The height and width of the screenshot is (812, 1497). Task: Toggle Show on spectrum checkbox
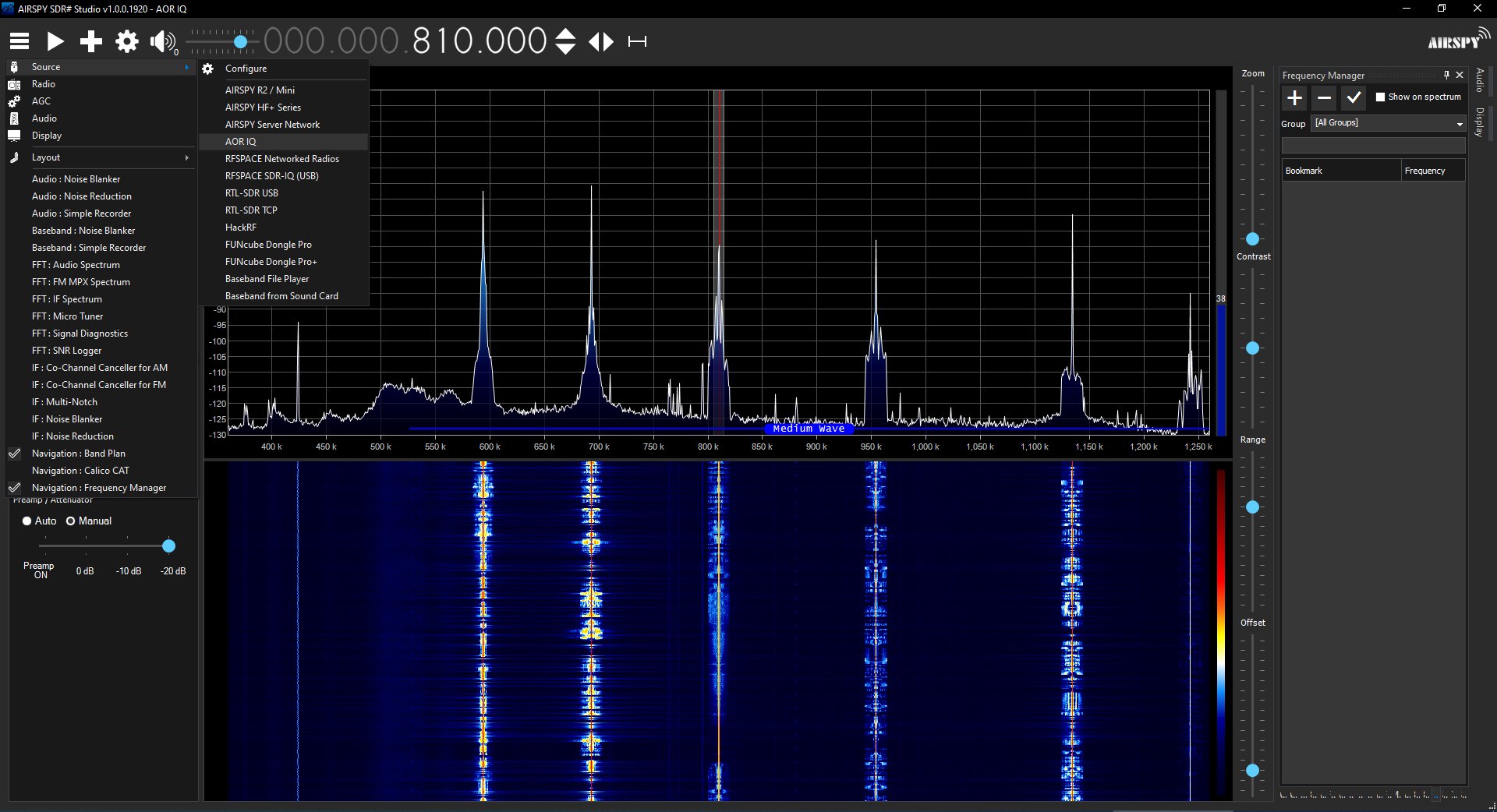(1380, 97)
